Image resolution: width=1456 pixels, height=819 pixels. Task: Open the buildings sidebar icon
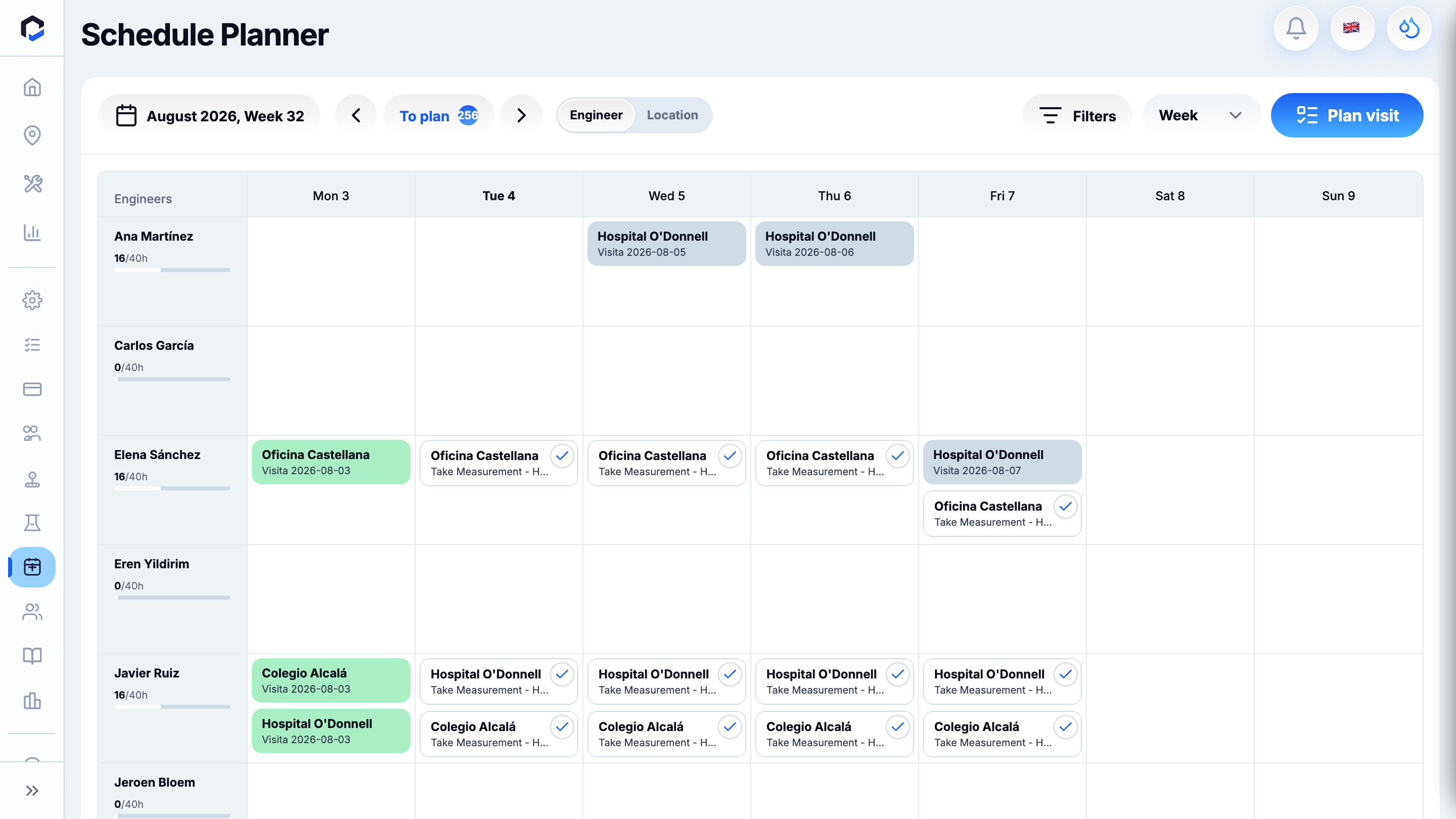coord(32,700)
